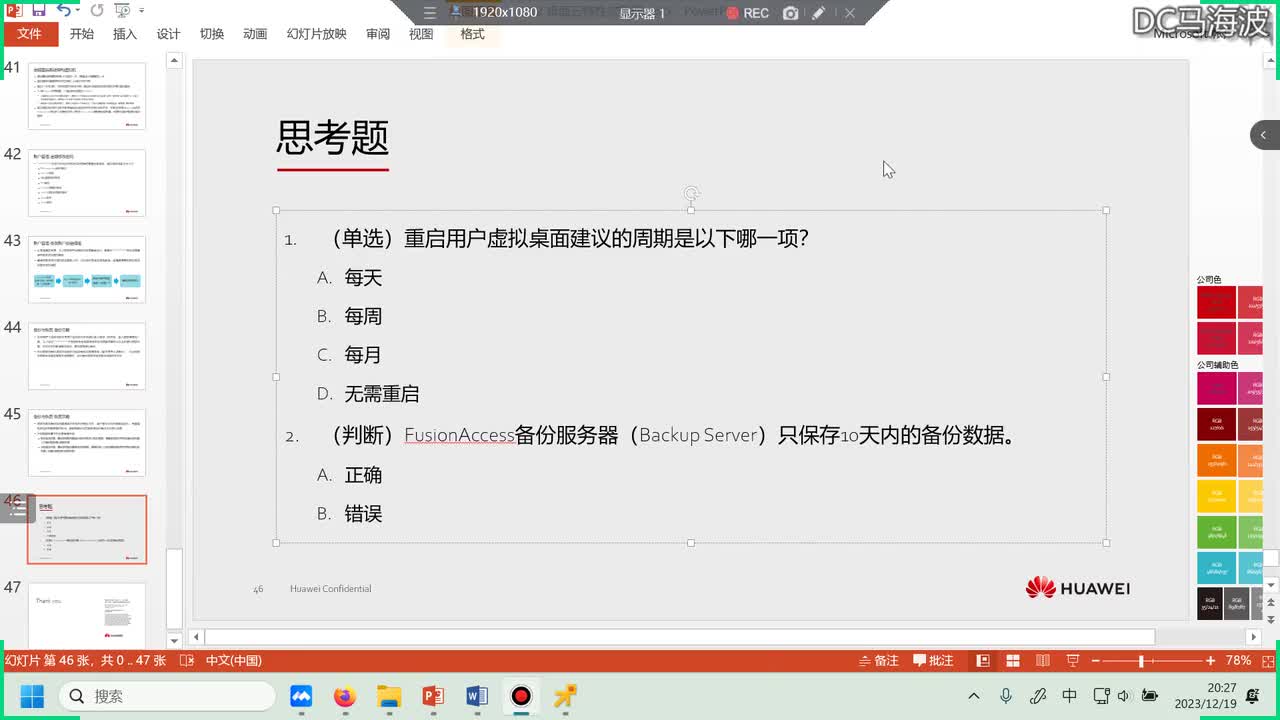Undo the last action
This screenshot has height=720, width=1280.
click(x=63, y=10)
